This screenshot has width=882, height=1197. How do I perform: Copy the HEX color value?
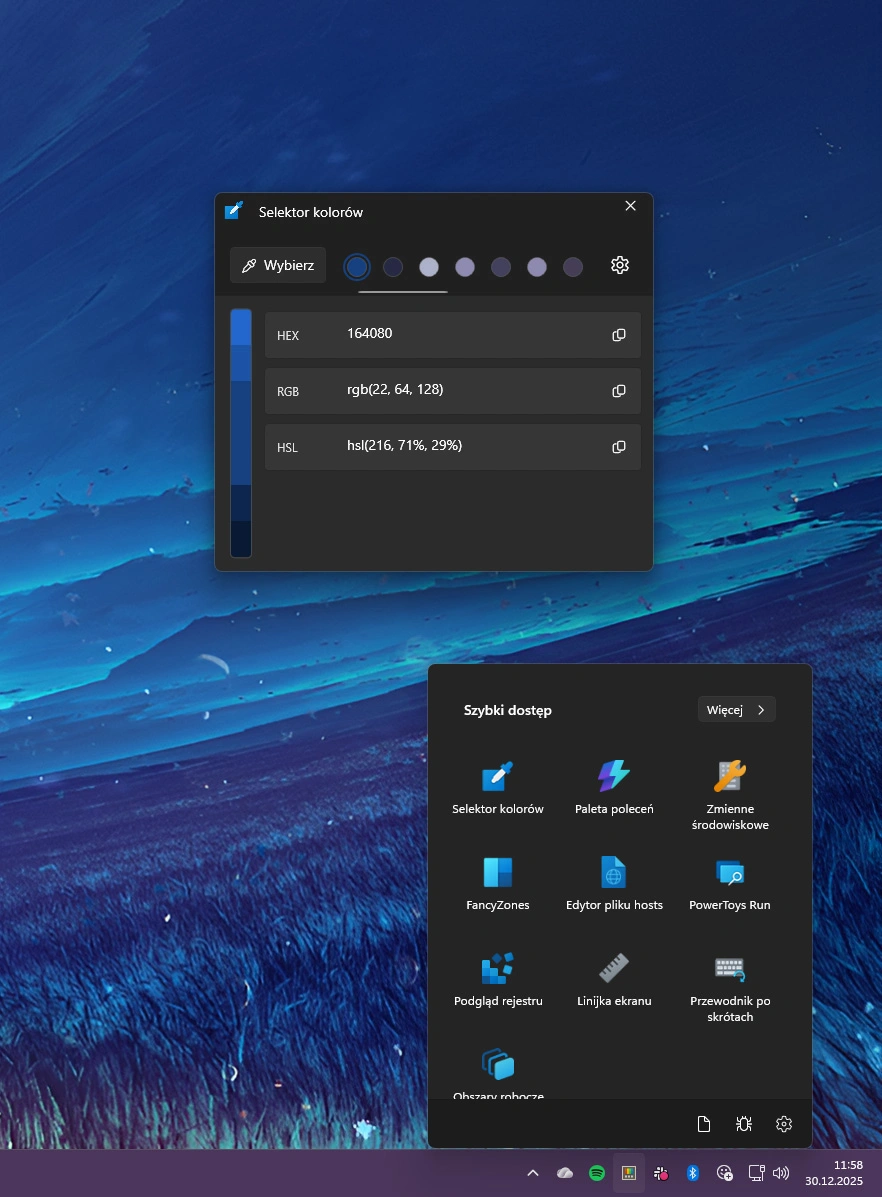pyautogui.click(x=619, y=335)
